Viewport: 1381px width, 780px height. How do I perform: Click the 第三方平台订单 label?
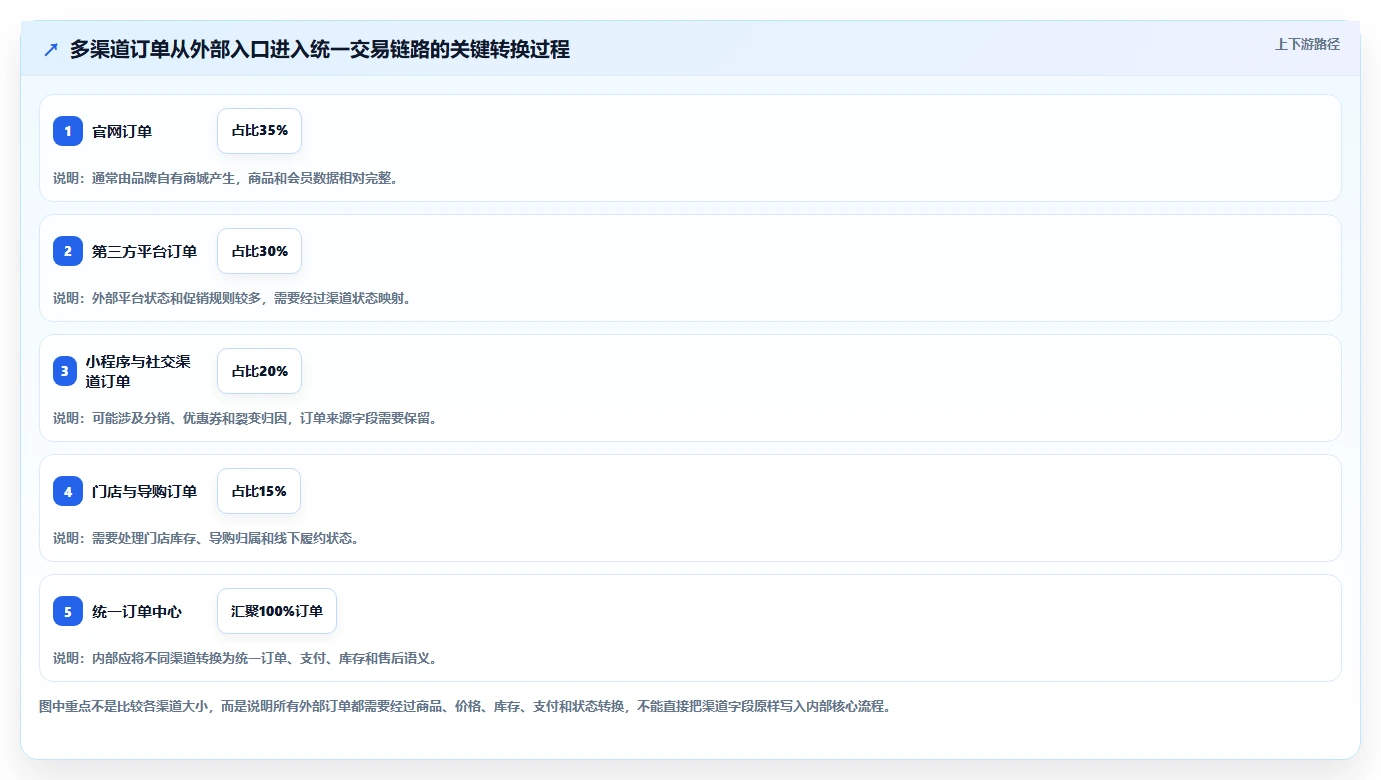tap(144, 251)
